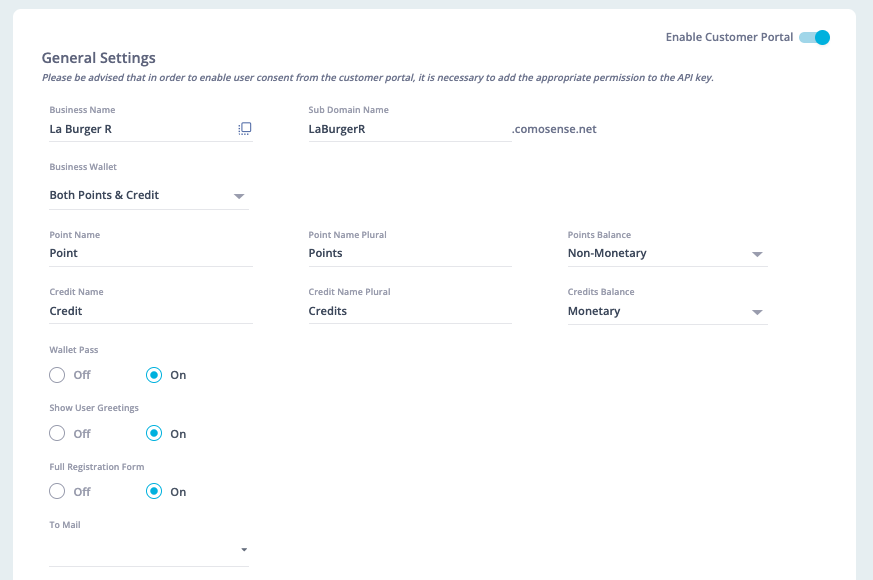Edit the Credit Name Plural field

[x=410, y=311]
